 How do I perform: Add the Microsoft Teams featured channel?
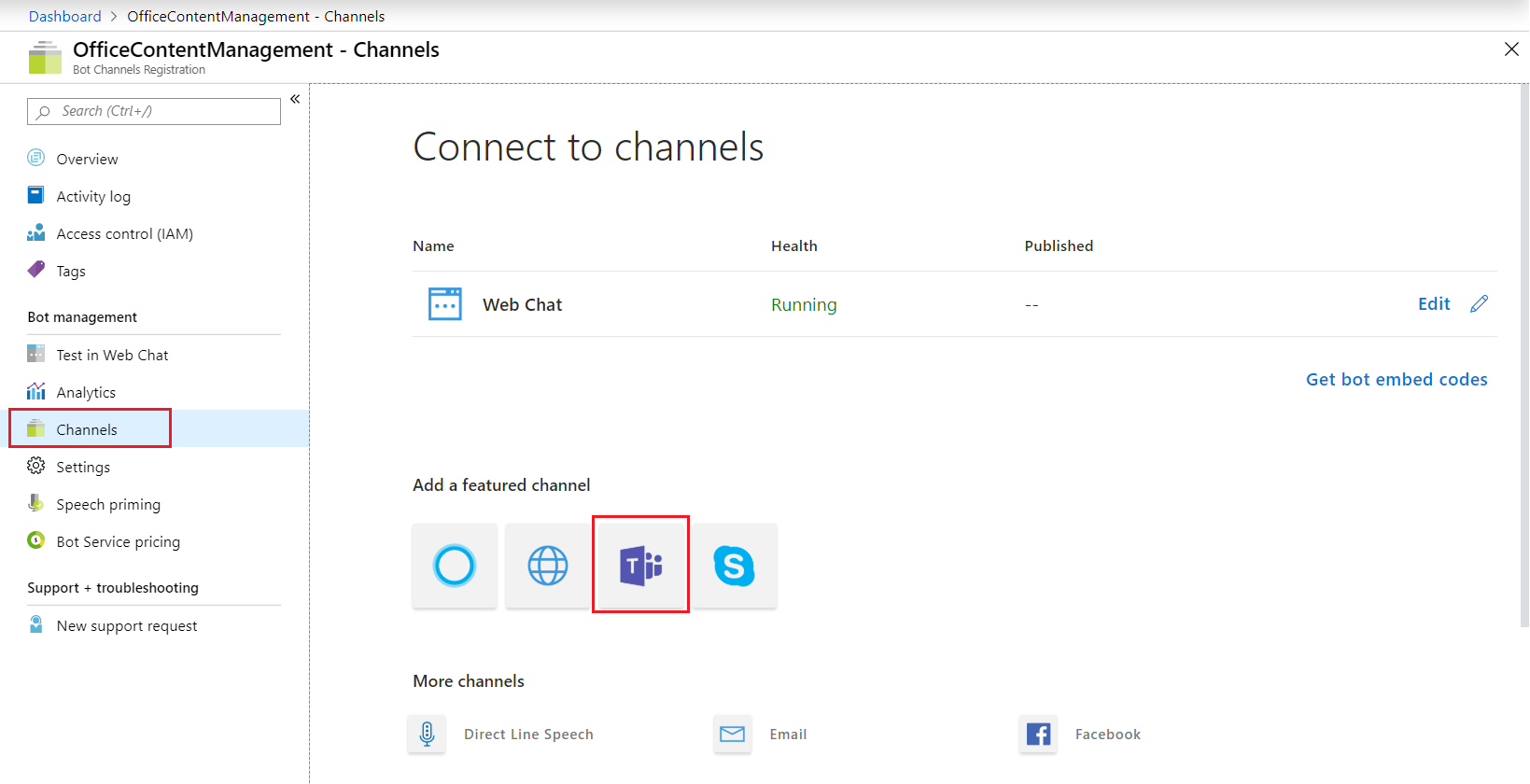click(640, 566)
